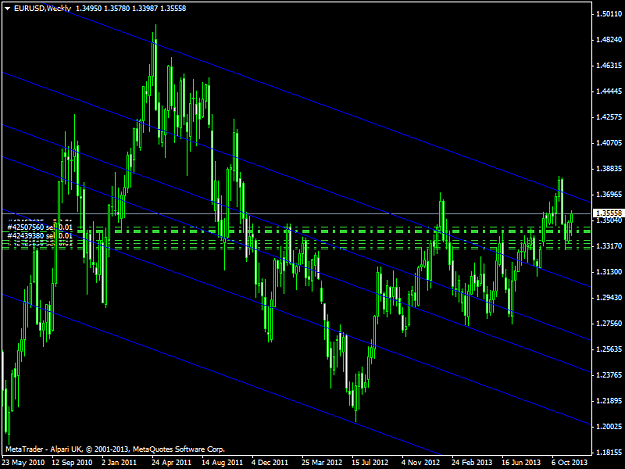Click the triangle arrow beside EURUSD,Weekly
Viewport: 625px width, 469px height.
[x=8, y=8]
